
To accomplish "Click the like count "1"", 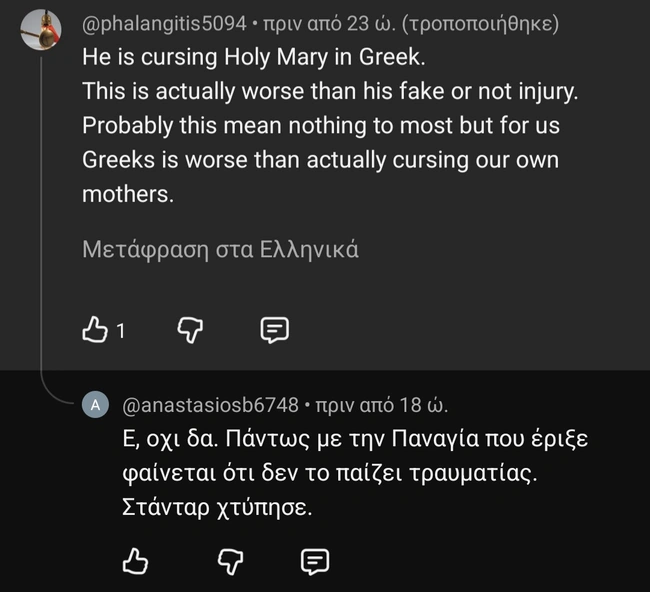I will (x=121, y=331).
